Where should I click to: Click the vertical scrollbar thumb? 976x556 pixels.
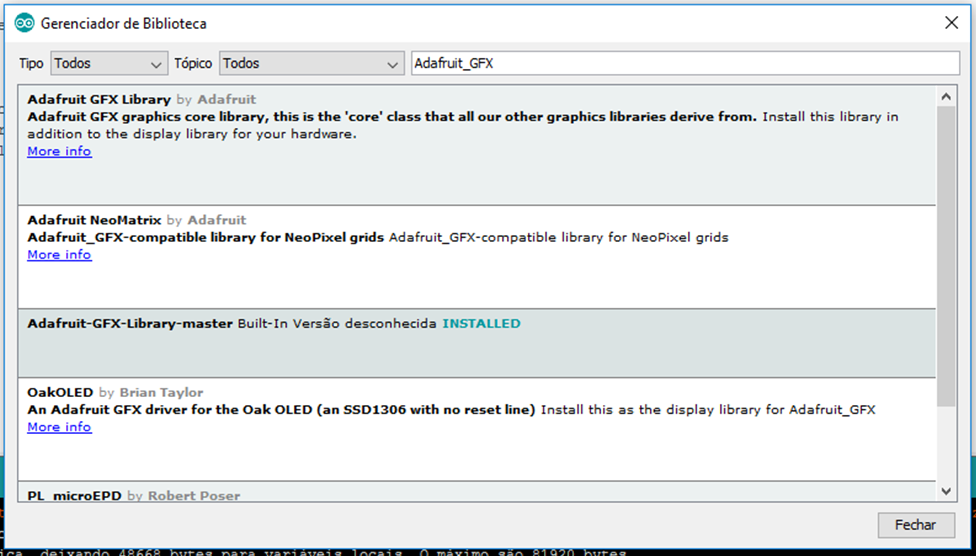946,257
